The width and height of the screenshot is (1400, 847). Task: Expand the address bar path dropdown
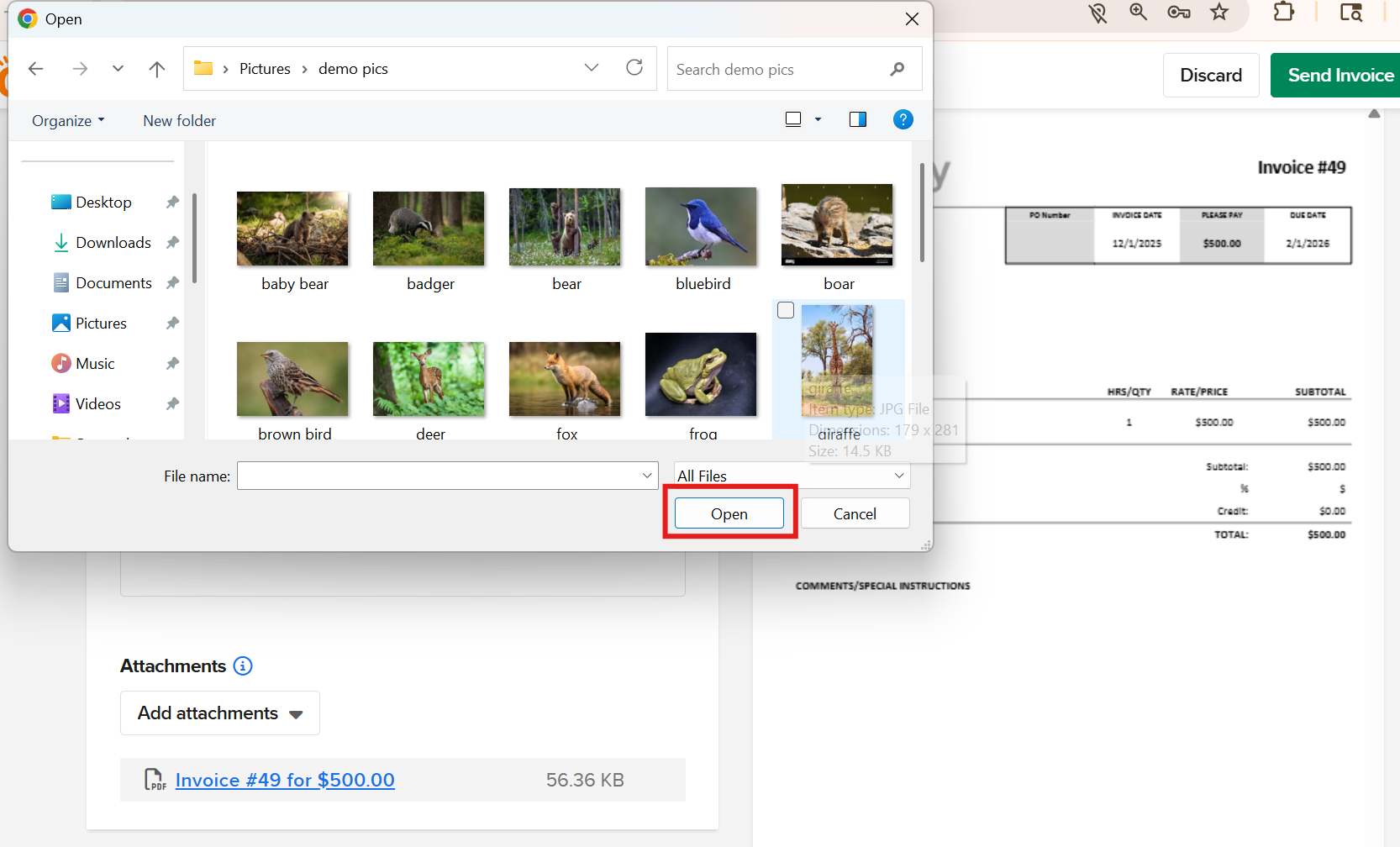592,68
